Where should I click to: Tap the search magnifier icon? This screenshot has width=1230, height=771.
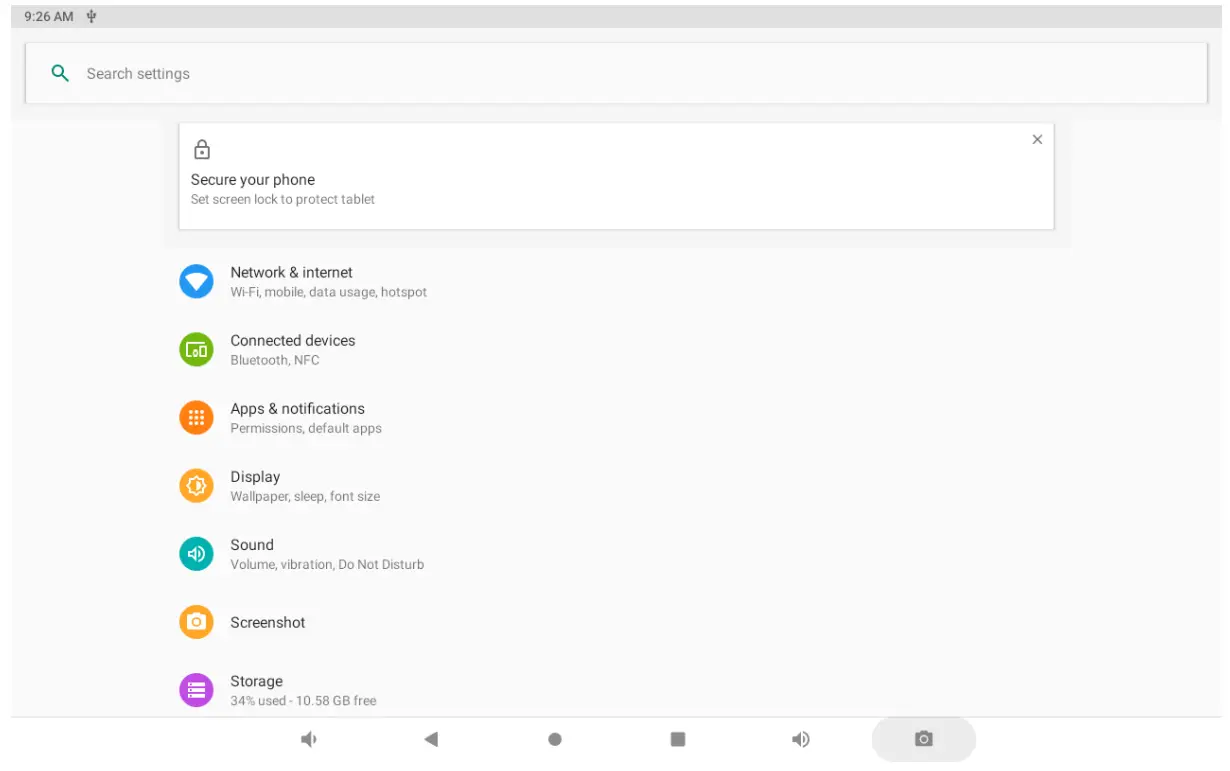click(60, 73)
